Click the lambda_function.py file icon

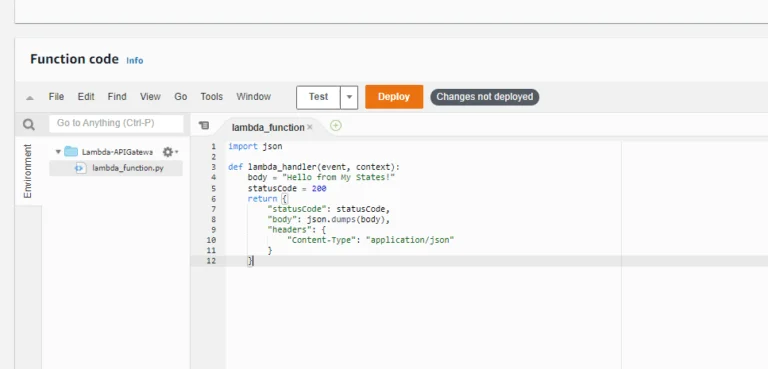point(80,168)
